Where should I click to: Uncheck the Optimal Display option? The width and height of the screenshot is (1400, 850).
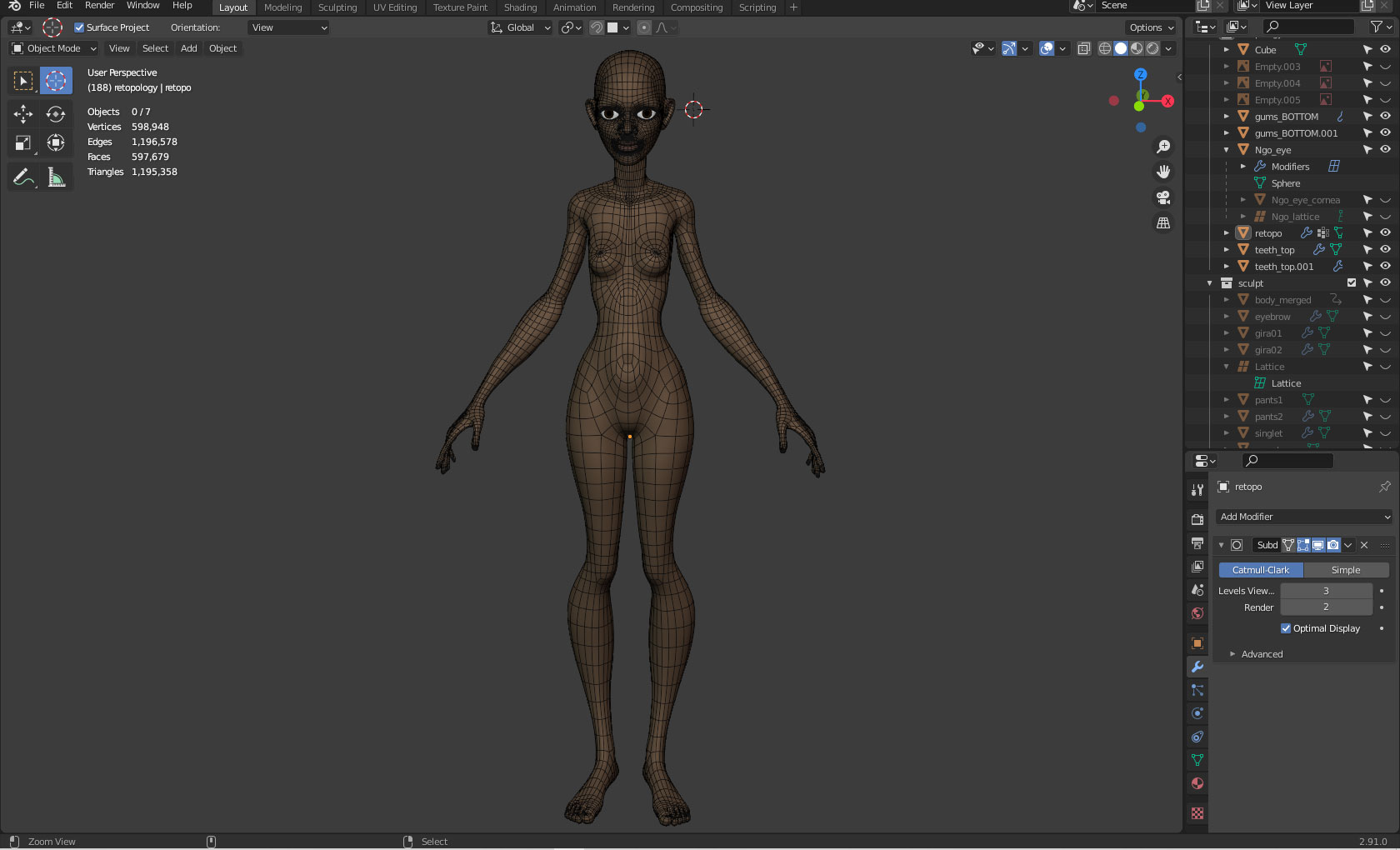coord(1286,628)
